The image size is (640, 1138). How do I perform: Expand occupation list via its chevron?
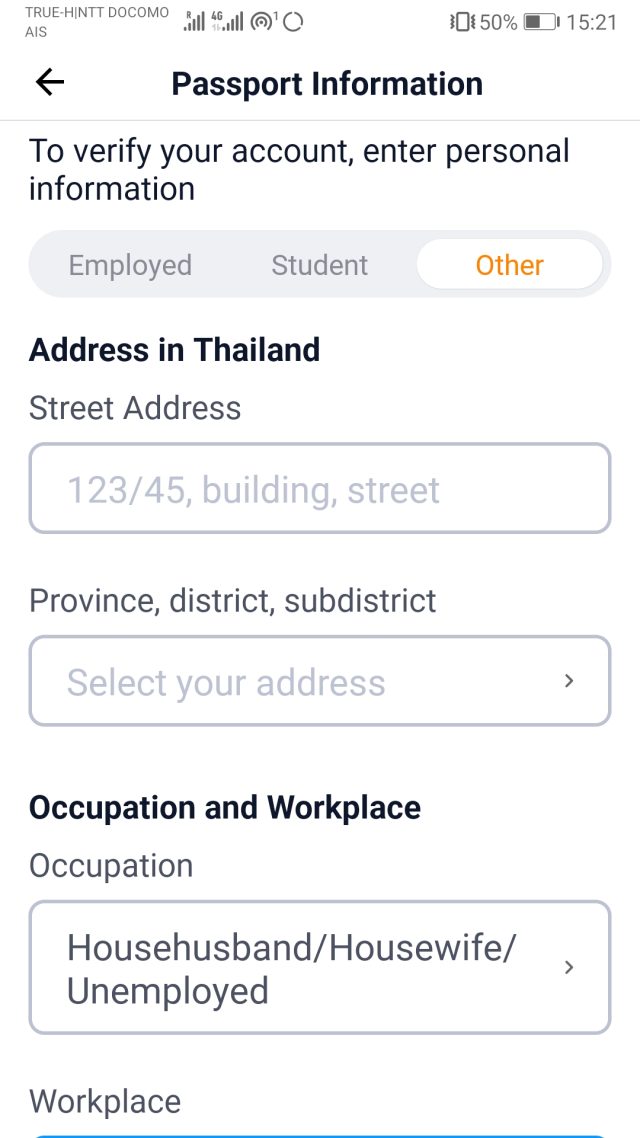tap(569, 967)
